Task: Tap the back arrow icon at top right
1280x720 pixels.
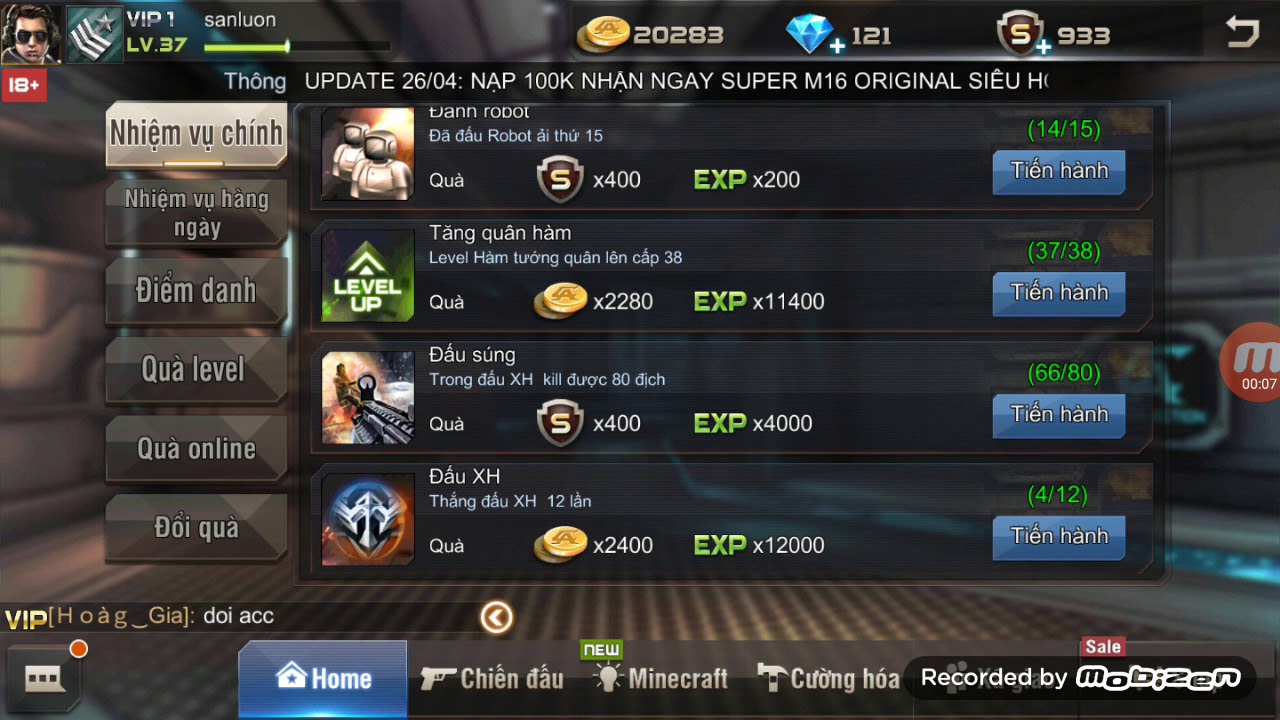Action: pyautogui.click(x=1242, y=33)
